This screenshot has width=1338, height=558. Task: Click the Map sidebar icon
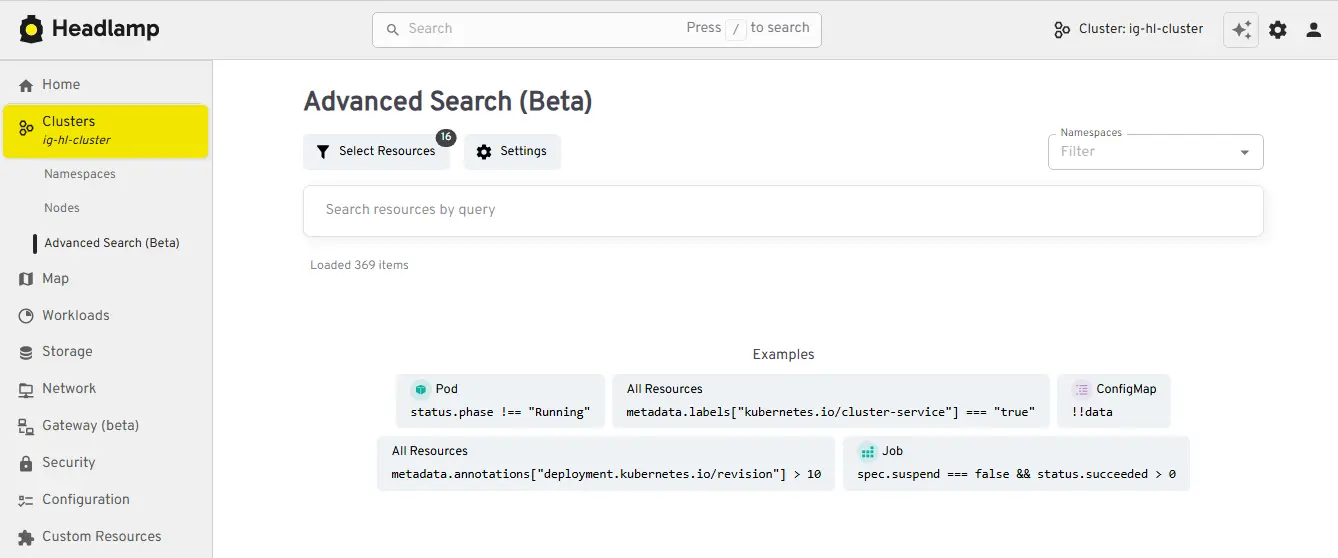pos(26,279)
